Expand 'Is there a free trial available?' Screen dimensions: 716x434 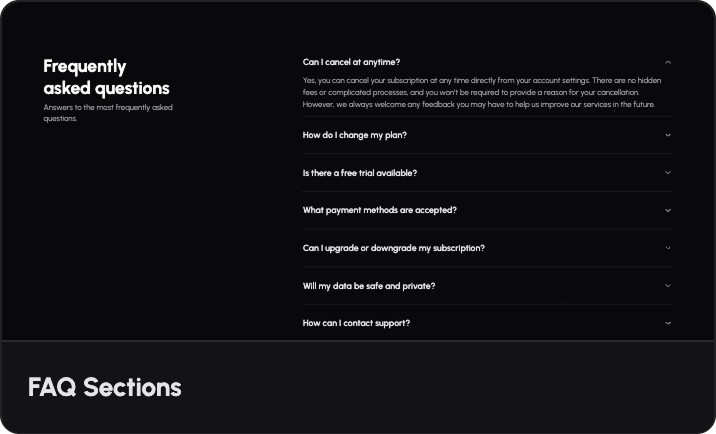pos(359,173)
